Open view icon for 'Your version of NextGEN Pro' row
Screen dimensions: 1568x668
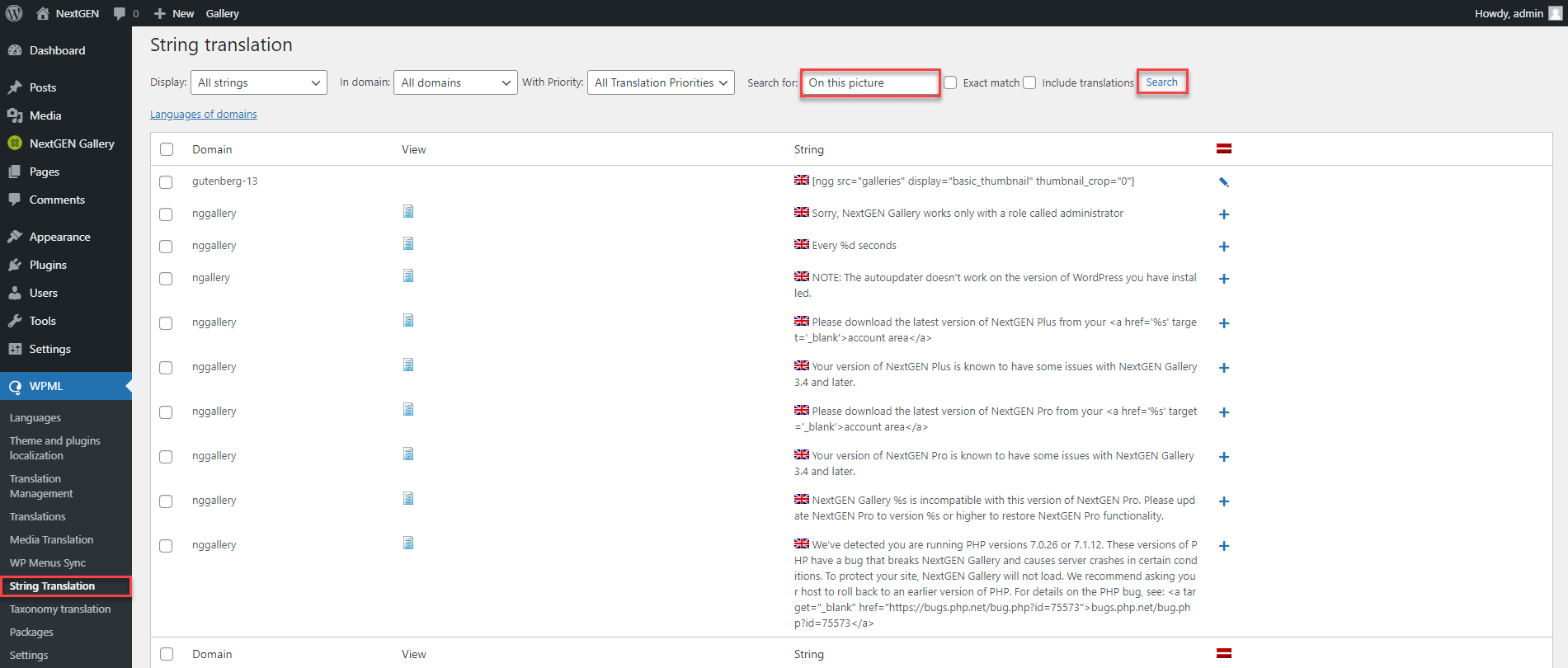pos(408,454)
